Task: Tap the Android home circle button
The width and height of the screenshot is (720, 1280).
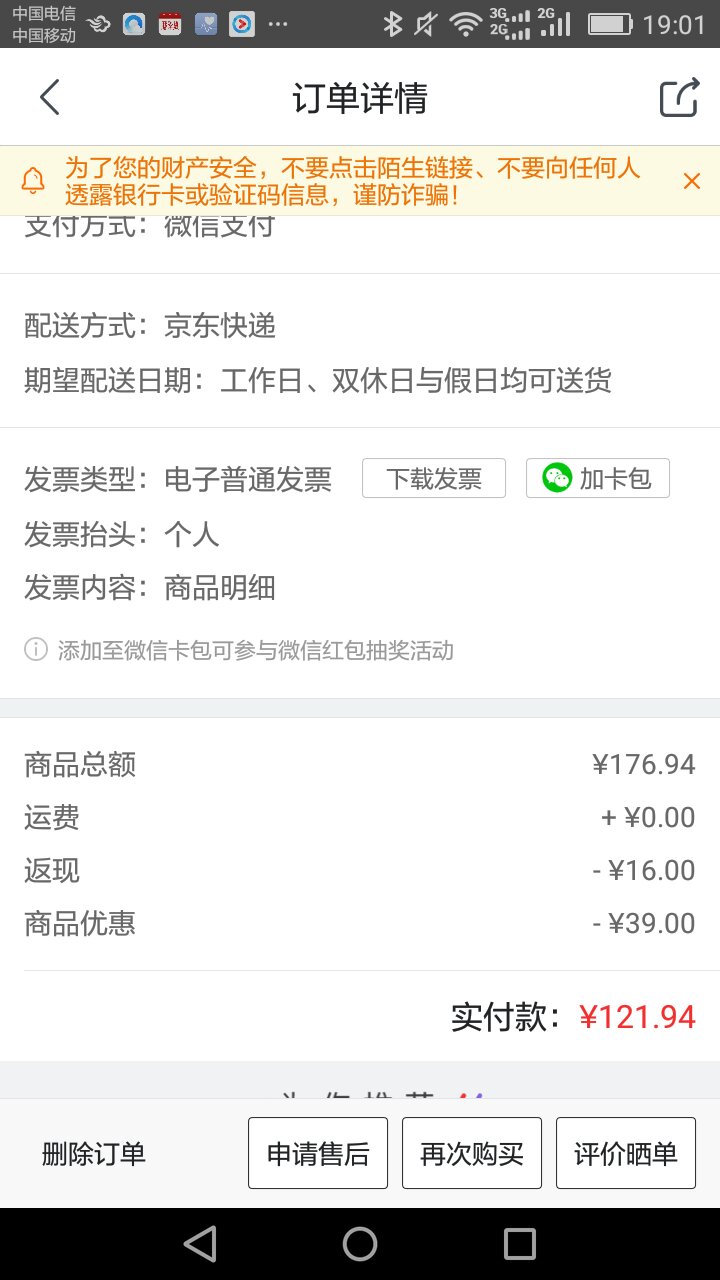Action: point(360,1244)
